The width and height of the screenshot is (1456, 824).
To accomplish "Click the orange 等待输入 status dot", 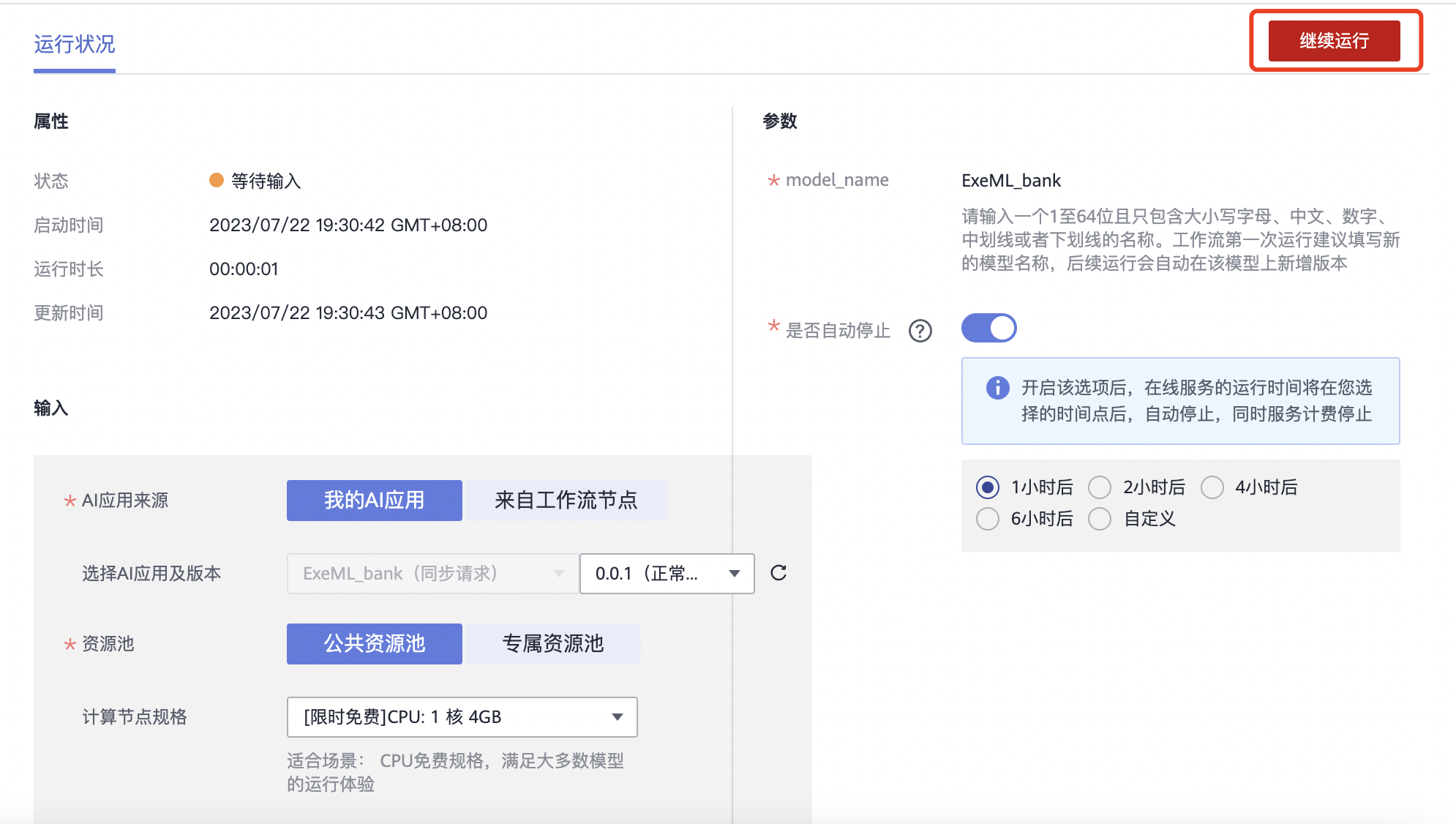I will point(217,181).
